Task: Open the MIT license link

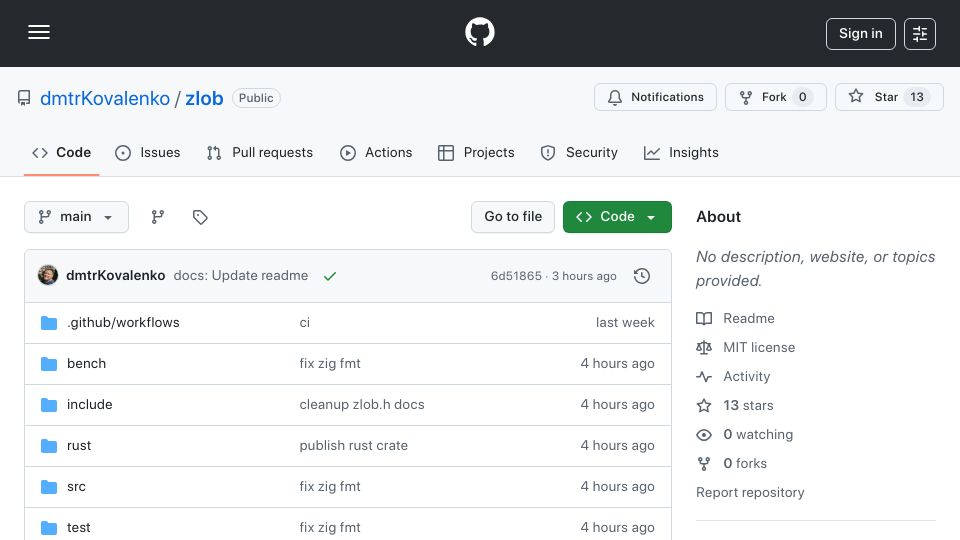Action: click(x=759, y=347)
